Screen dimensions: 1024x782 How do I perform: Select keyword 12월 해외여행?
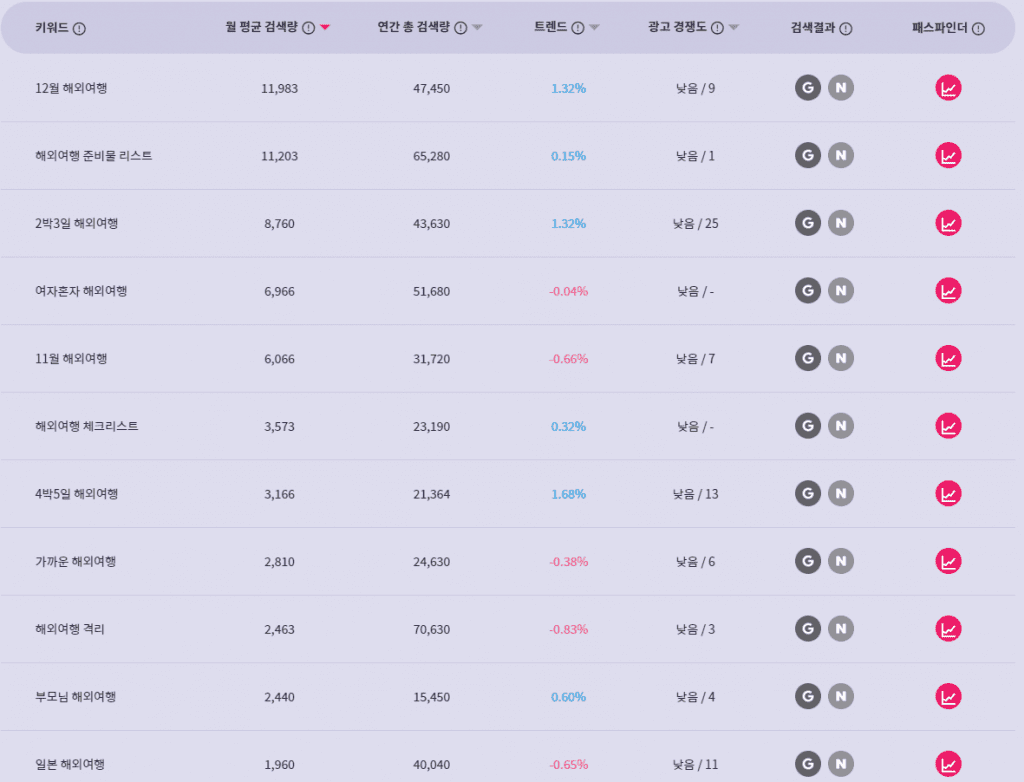[x=71, y=88]
